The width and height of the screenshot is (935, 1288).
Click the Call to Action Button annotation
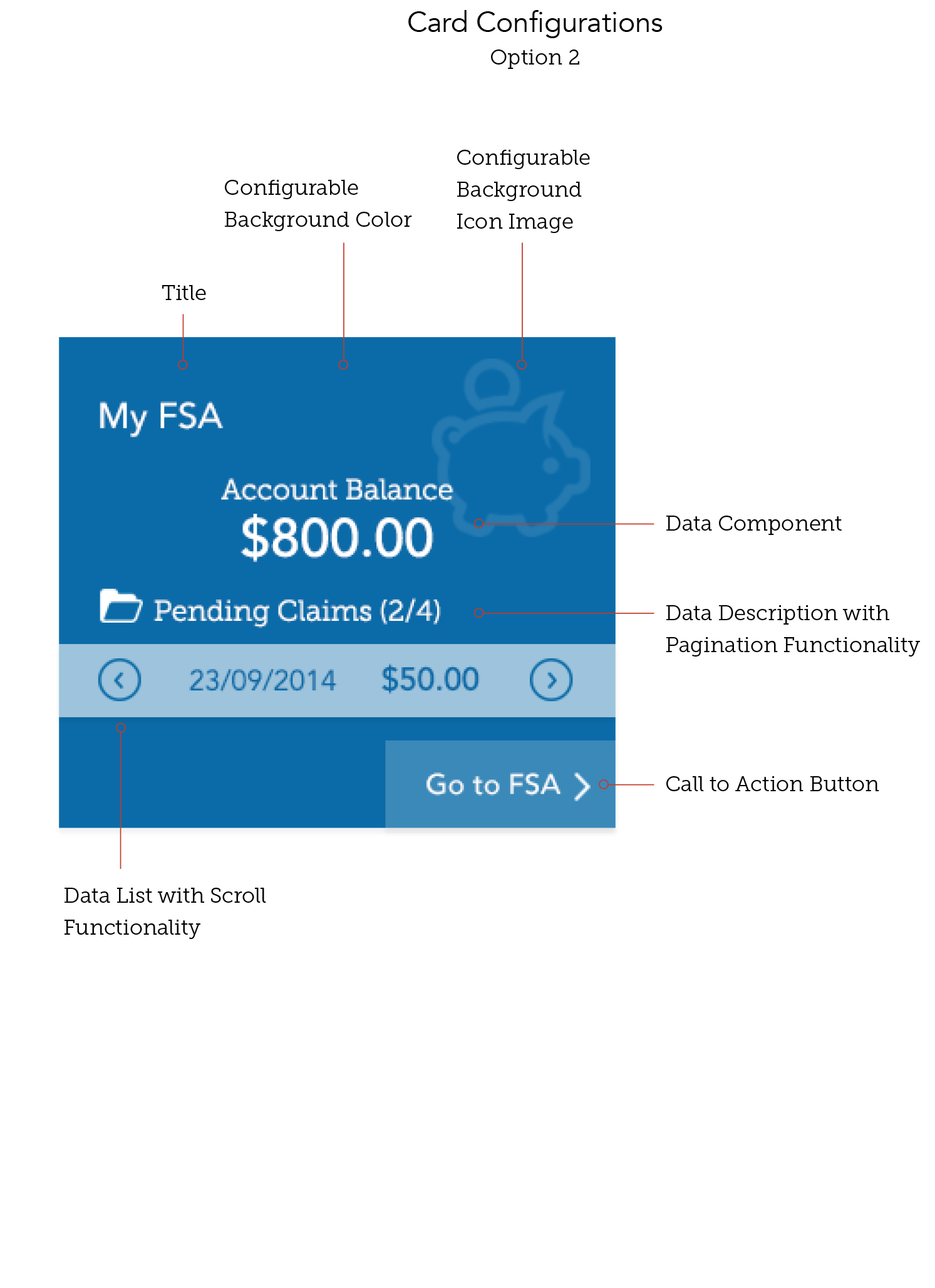[772, 784]
